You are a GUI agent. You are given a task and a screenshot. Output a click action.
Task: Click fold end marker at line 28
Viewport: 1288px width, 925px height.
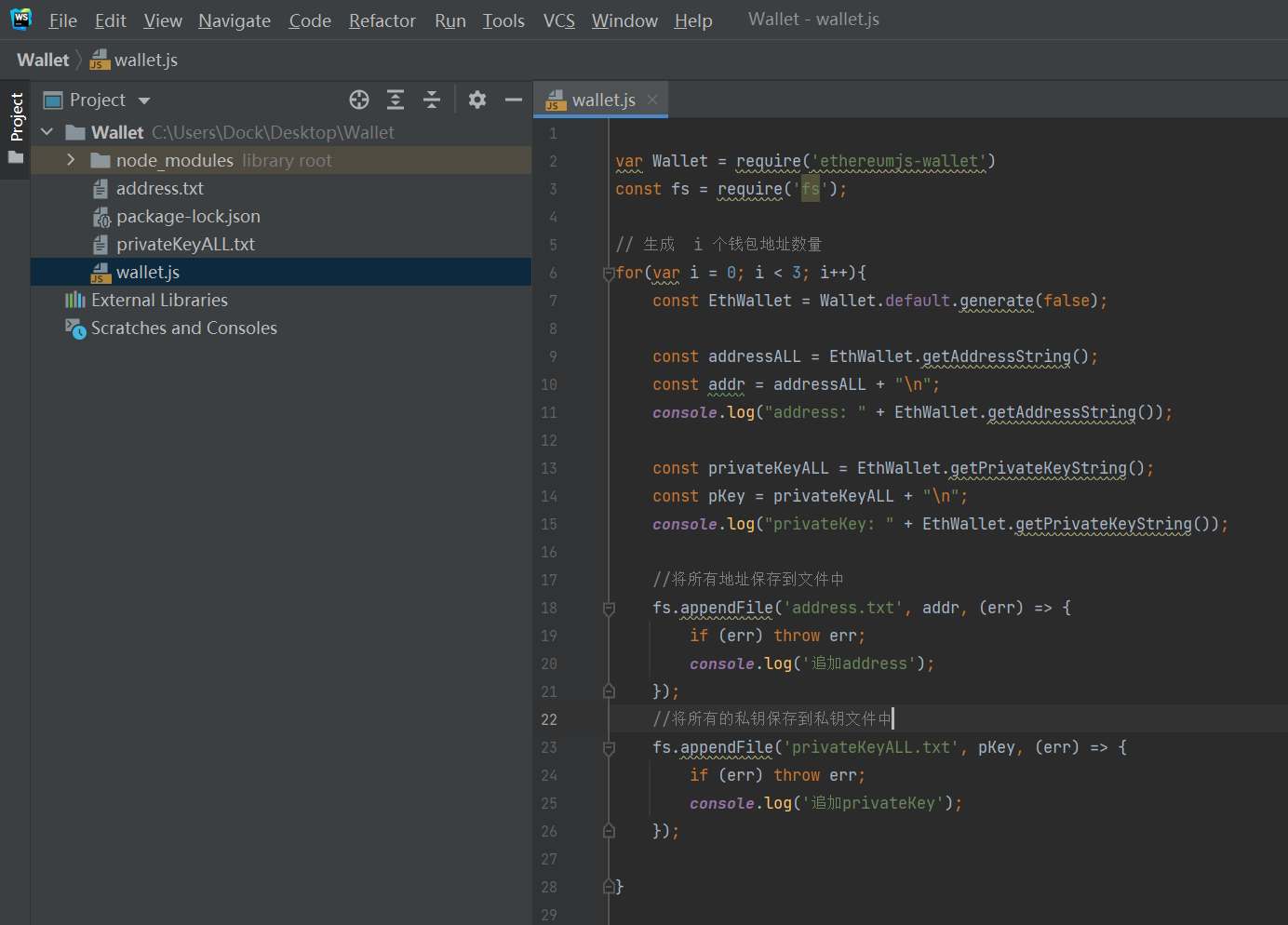[x=609, y=887]
